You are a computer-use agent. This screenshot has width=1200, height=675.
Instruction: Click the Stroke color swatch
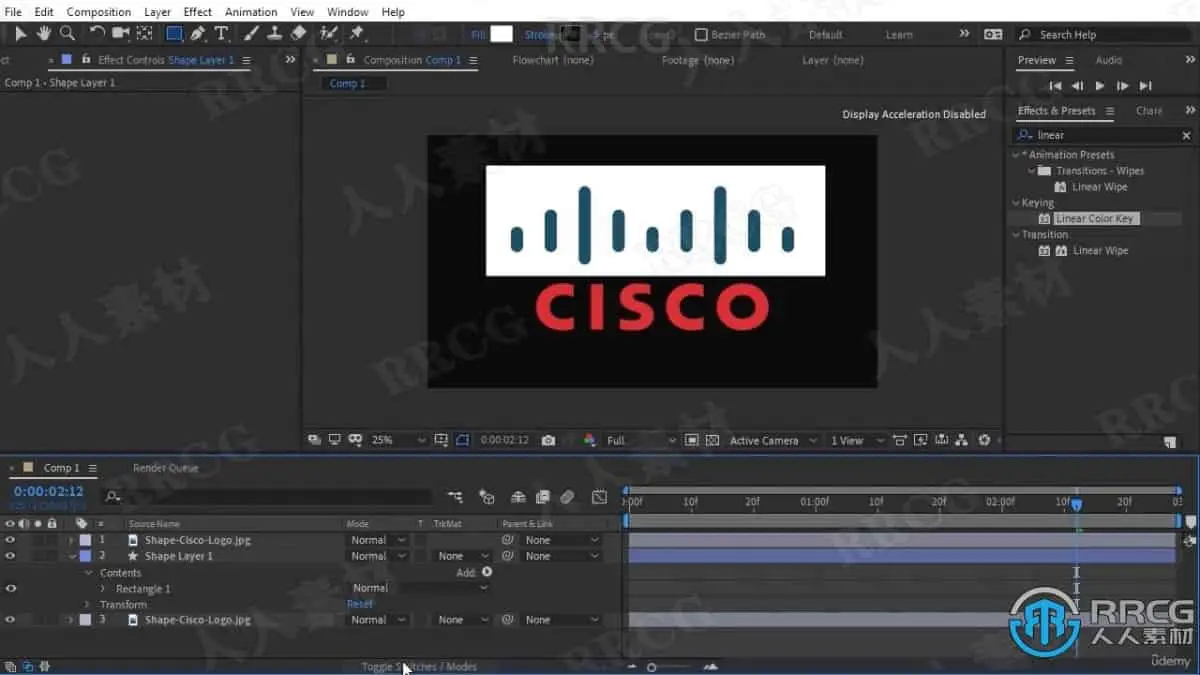[569, 34]
